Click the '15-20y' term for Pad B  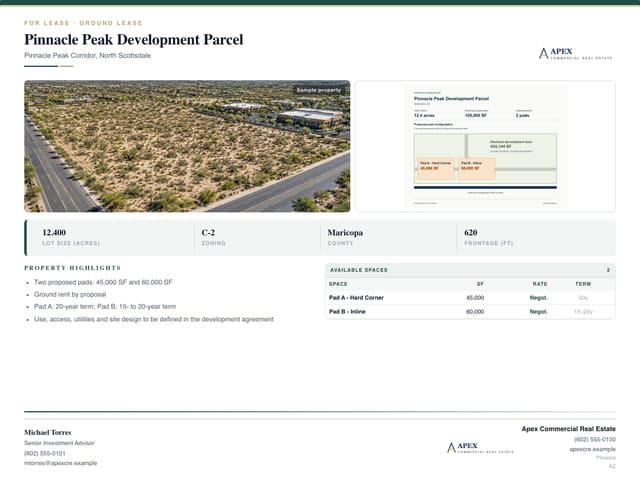583,312
